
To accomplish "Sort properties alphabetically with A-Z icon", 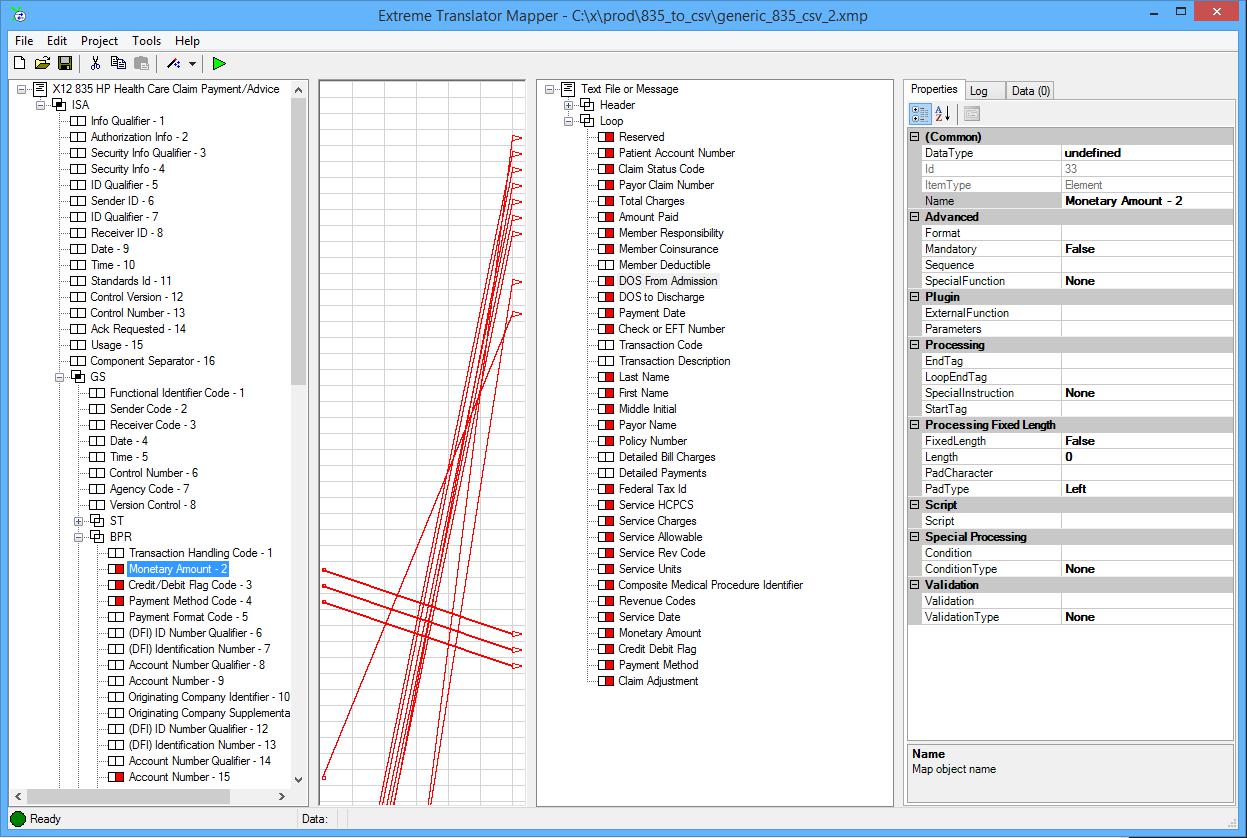I will coord(944,114).
